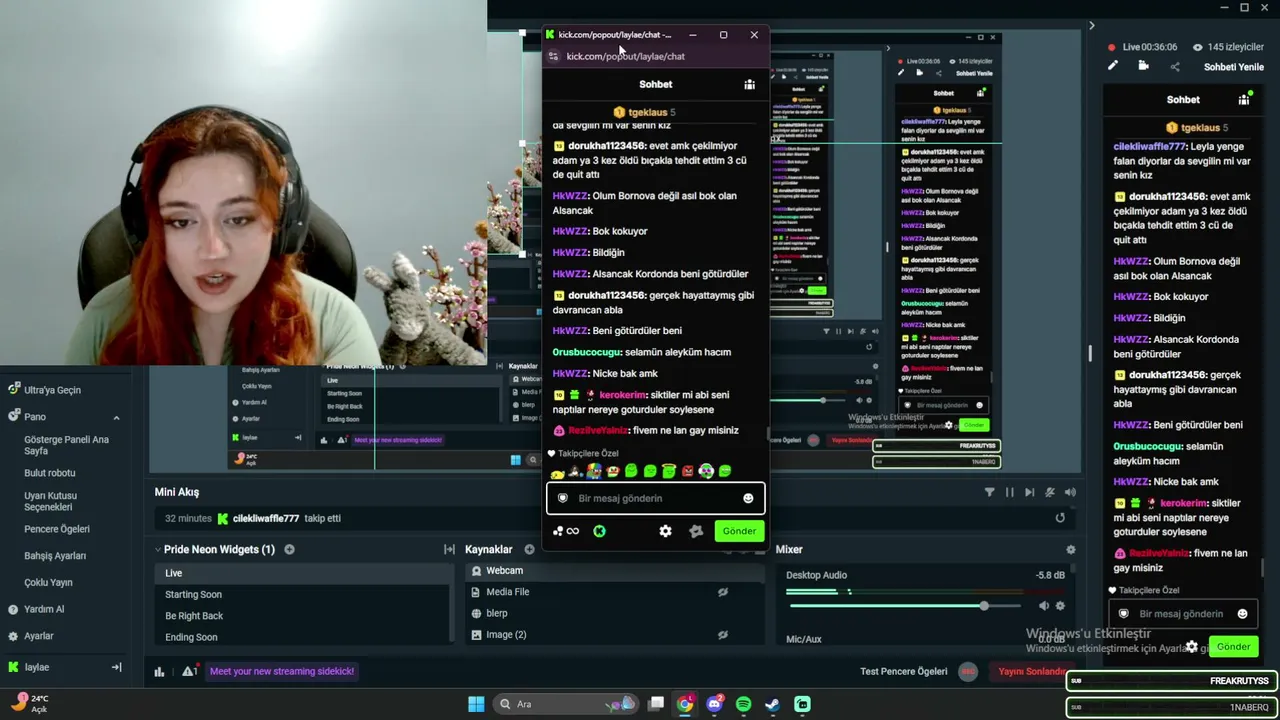Viewport: 1280px width, 720px height.
Task: Pause the Mini Akış alert queue
Action: pos(1009,492)
